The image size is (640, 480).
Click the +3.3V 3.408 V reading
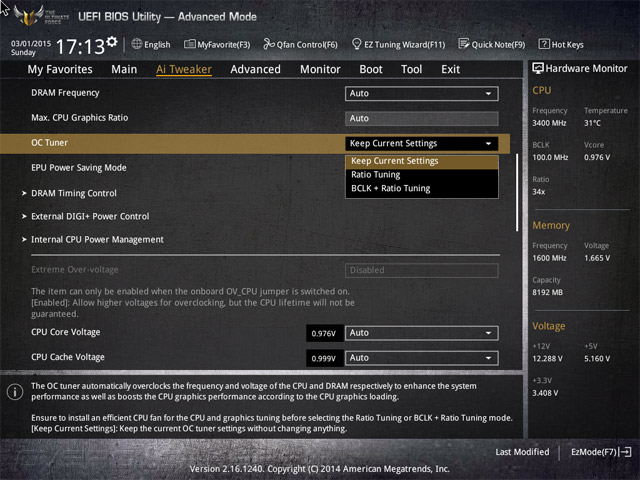click(545, 393)
